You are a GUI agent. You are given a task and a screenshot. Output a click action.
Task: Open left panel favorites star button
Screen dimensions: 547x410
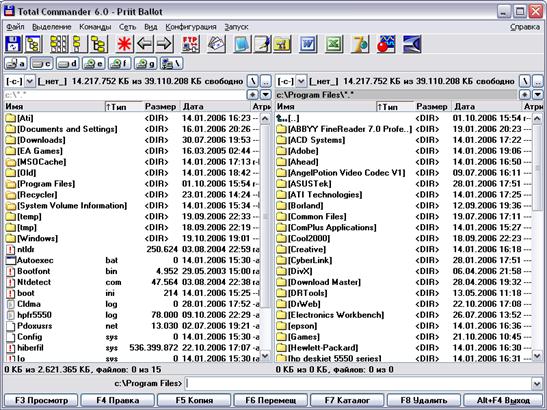pos(253,95)
